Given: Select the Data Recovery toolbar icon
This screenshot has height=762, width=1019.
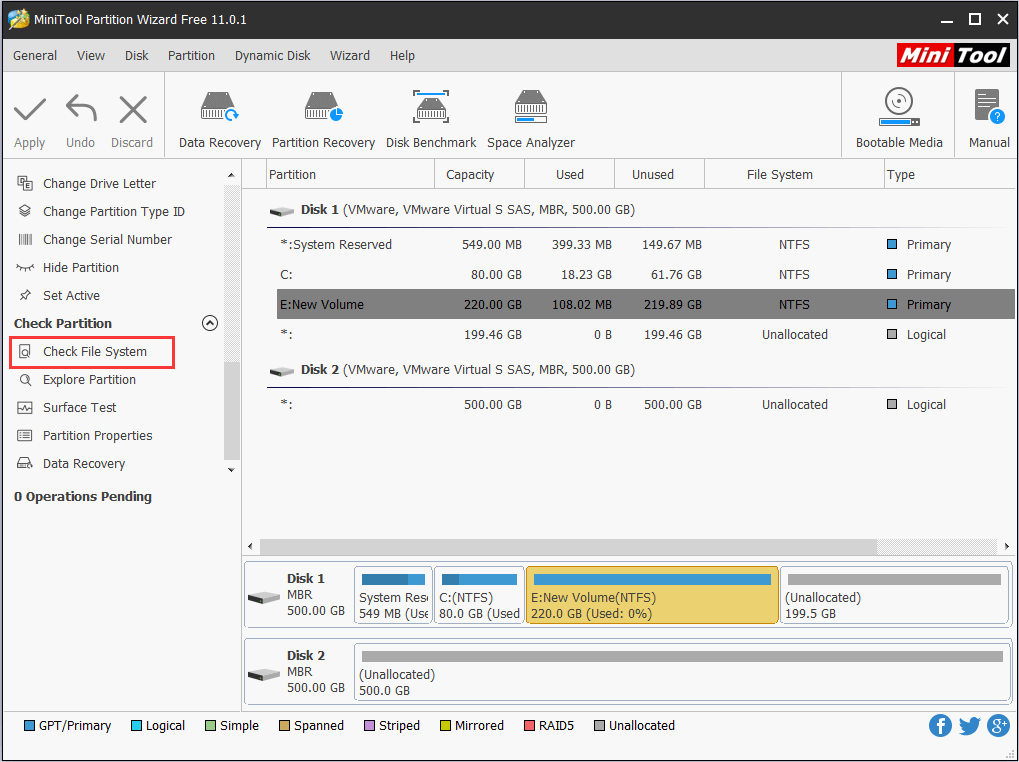Looking at the screenshot, I should pos(218,115).
